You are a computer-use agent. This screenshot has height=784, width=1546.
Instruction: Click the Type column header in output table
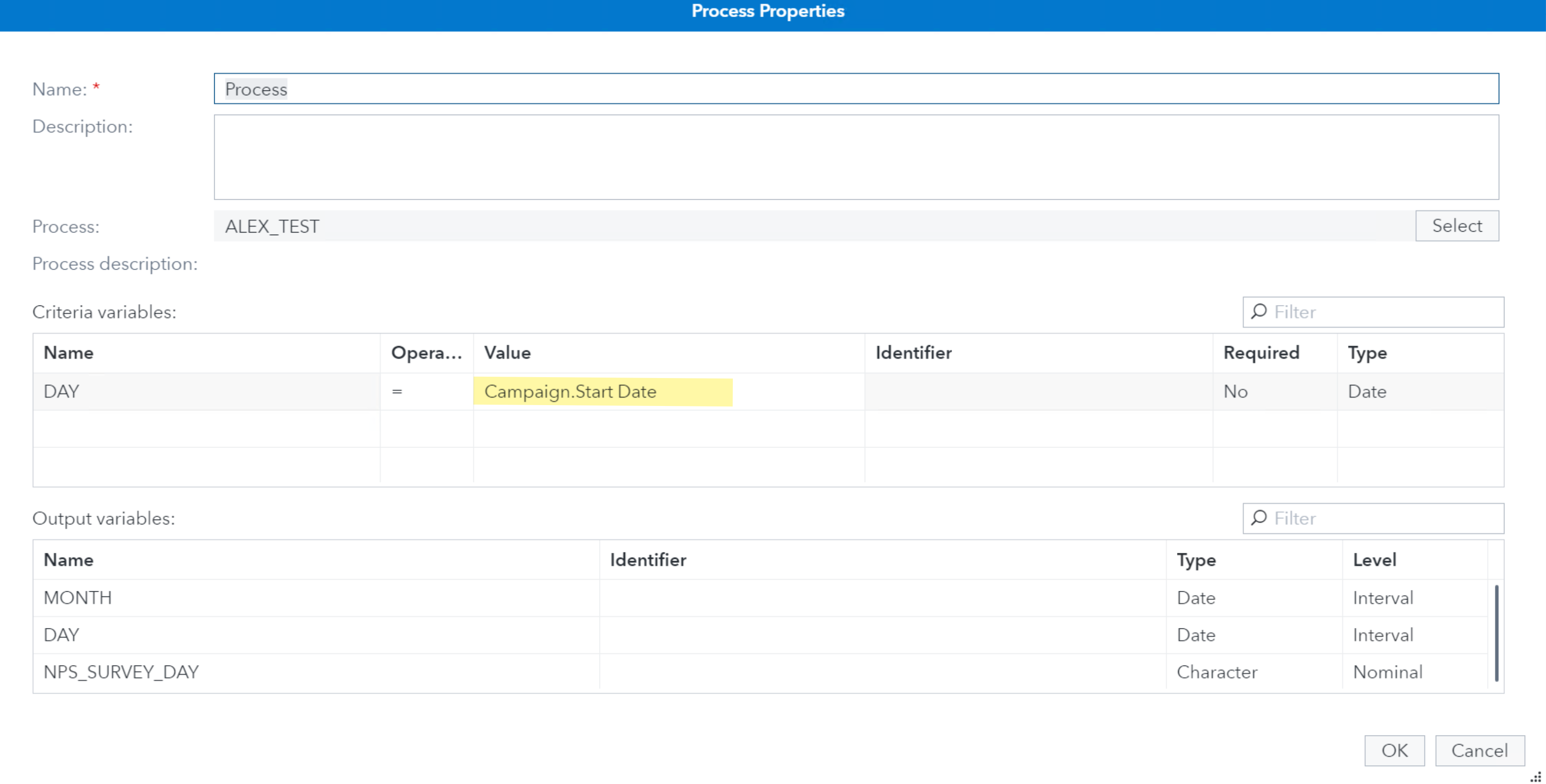click(x=1195, y=560)
